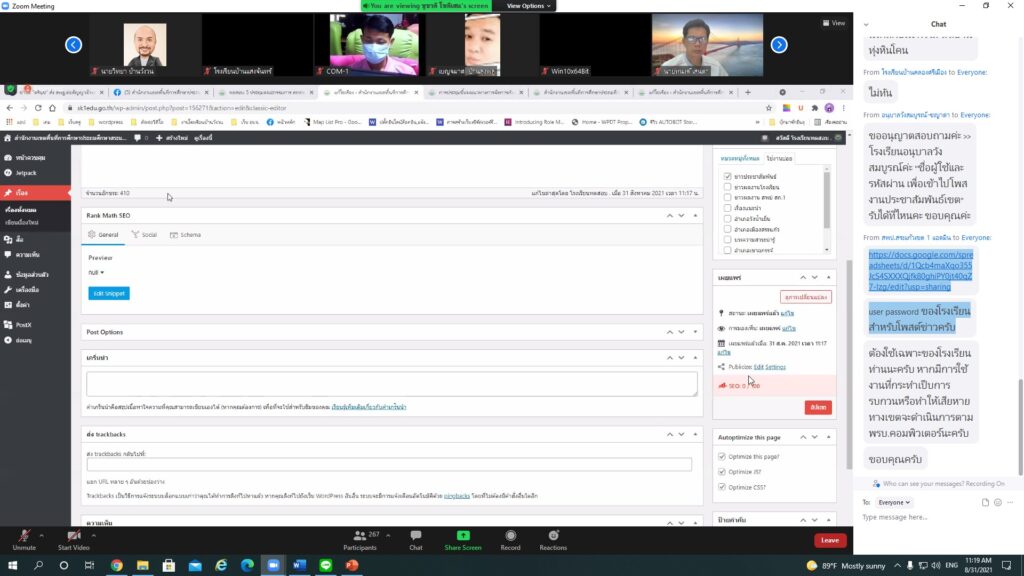Collapse the Zoom chat panel chevron
The width and height of the screenshot is (1024, 576).
[866, 25]
